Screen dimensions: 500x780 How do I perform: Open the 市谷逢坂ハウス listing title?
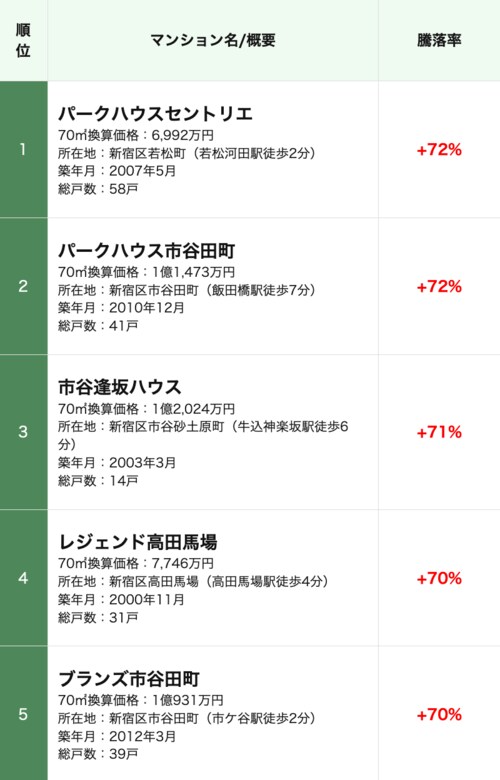click(x=119, y=387)
